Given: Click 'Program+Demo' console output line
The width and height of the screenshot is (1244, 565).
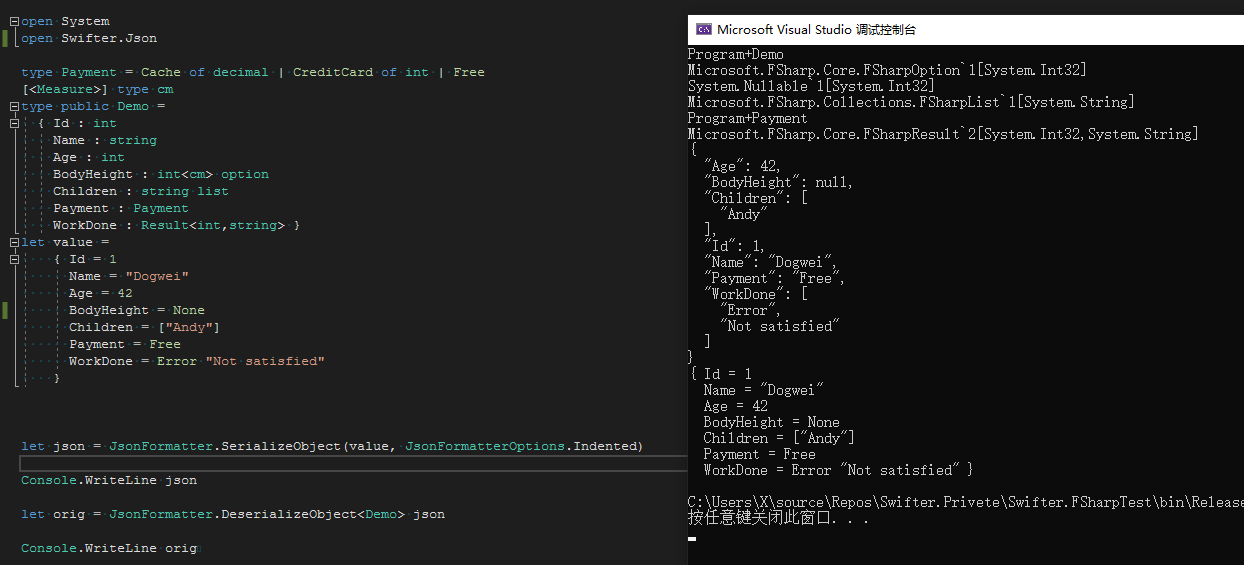Looking at the screenshot, I should click(736, 54).
